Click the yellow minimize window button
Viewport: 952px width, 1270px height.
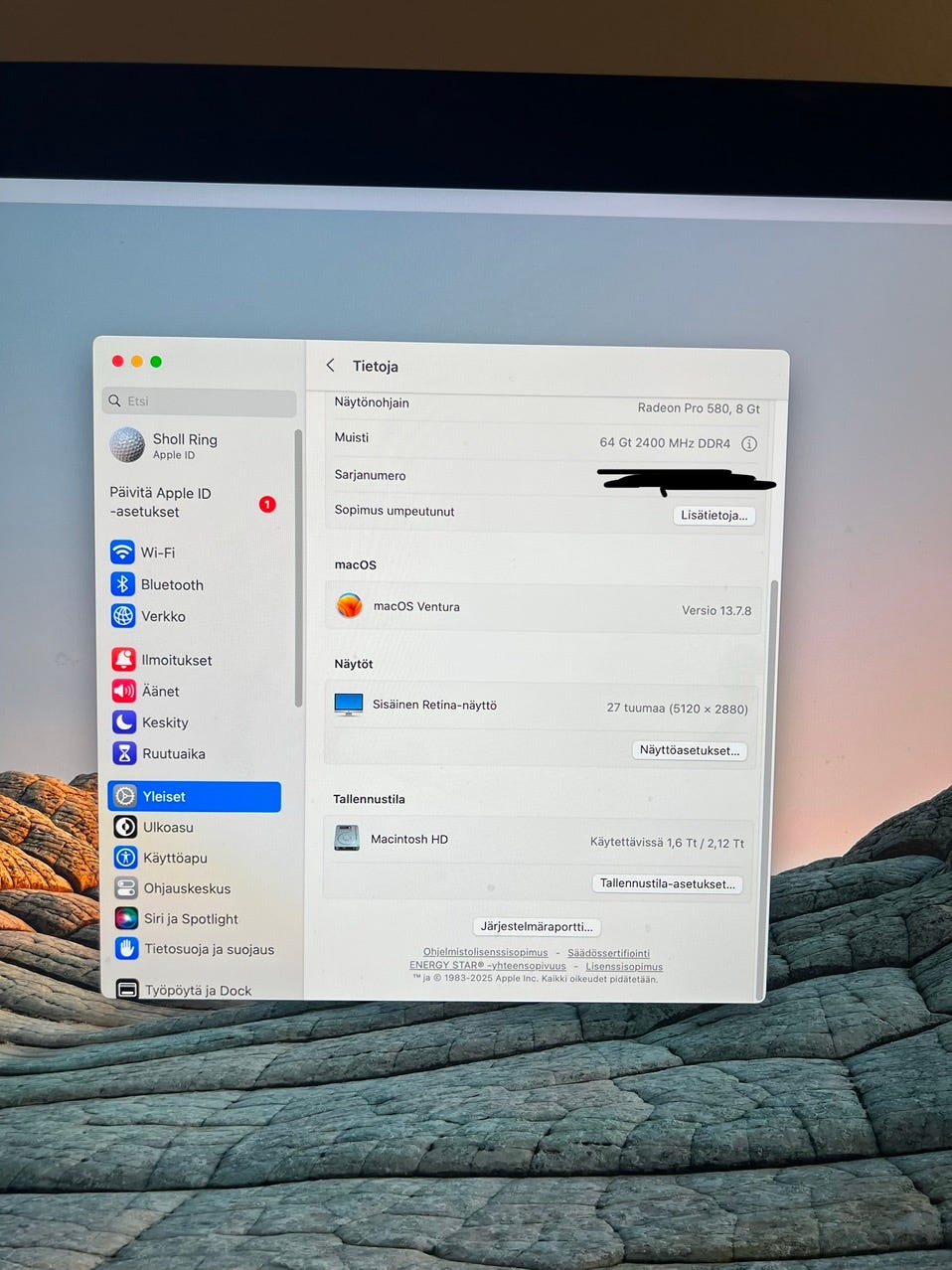[x=137, y=362]
